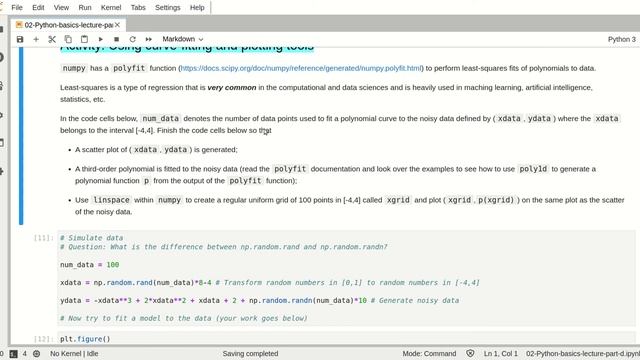Click the settings gear icon in status bar

tap(36, 353)
